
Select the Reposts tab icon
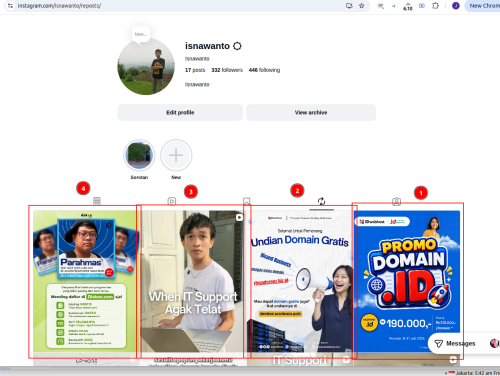click(x=321, y=201)
